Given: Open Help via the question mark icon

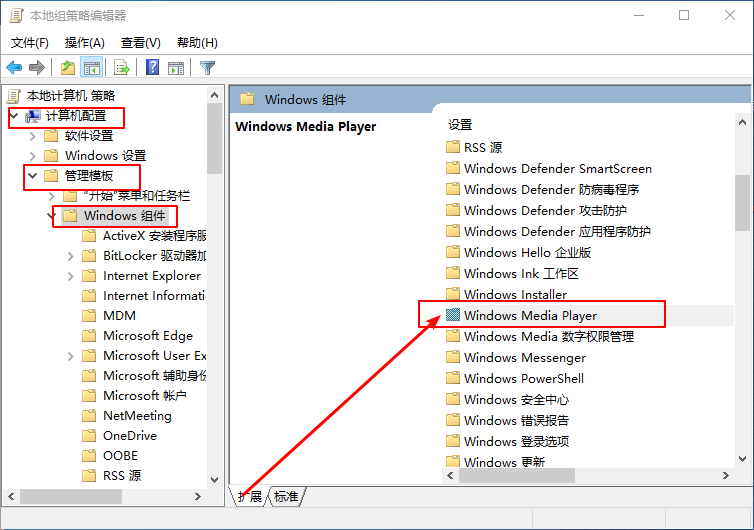Looking at the screenshot, I should tap(152, 68).
